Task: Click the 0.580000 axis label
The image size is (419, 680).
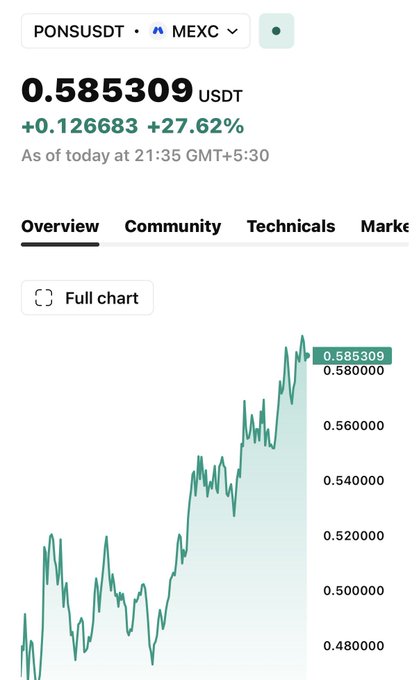Action: 354,371
